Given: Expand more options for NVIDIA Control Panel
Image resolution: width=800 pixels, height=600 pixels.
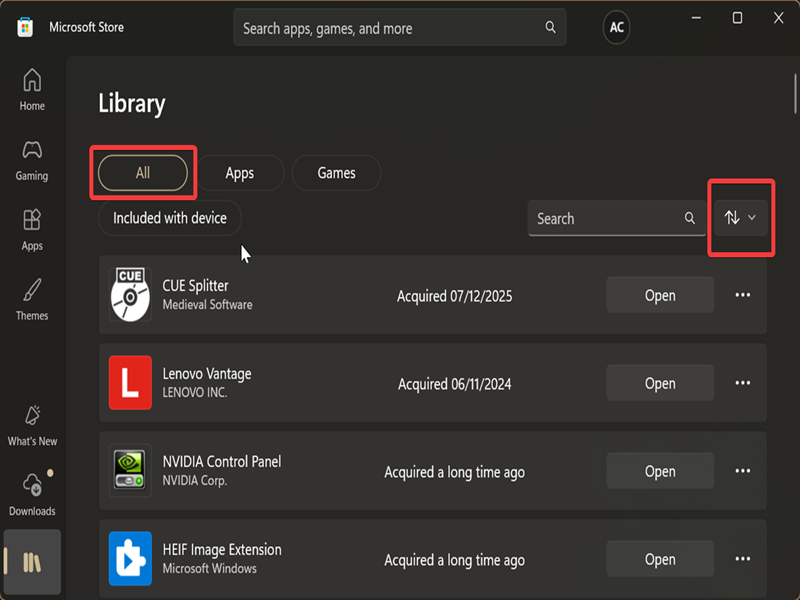Looking at the screenshot, I should (x=742, y=472).
